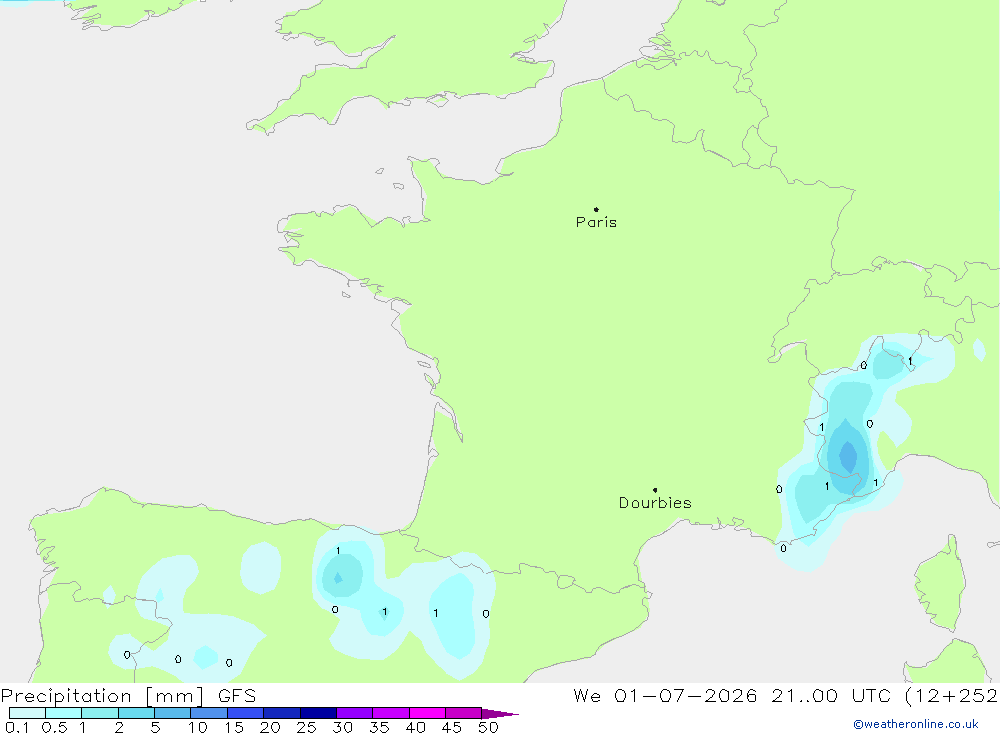Click the 15–20 mm royal blue legend swatch
Viewport: 1000px width, 733px height.
click(246, 713)
